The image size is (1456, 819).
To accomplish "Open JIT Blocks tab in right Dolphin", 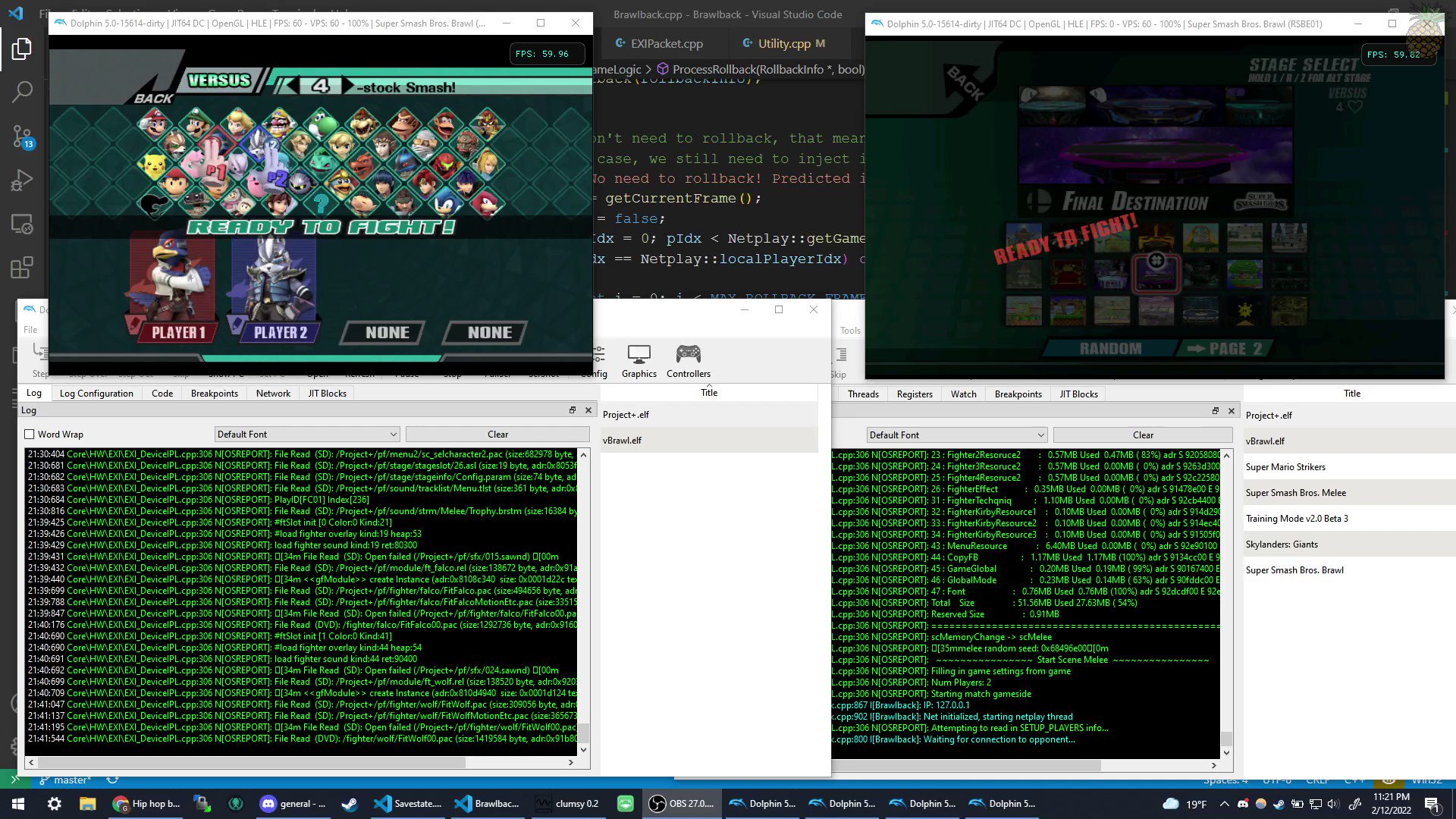I will [1079, 394].
